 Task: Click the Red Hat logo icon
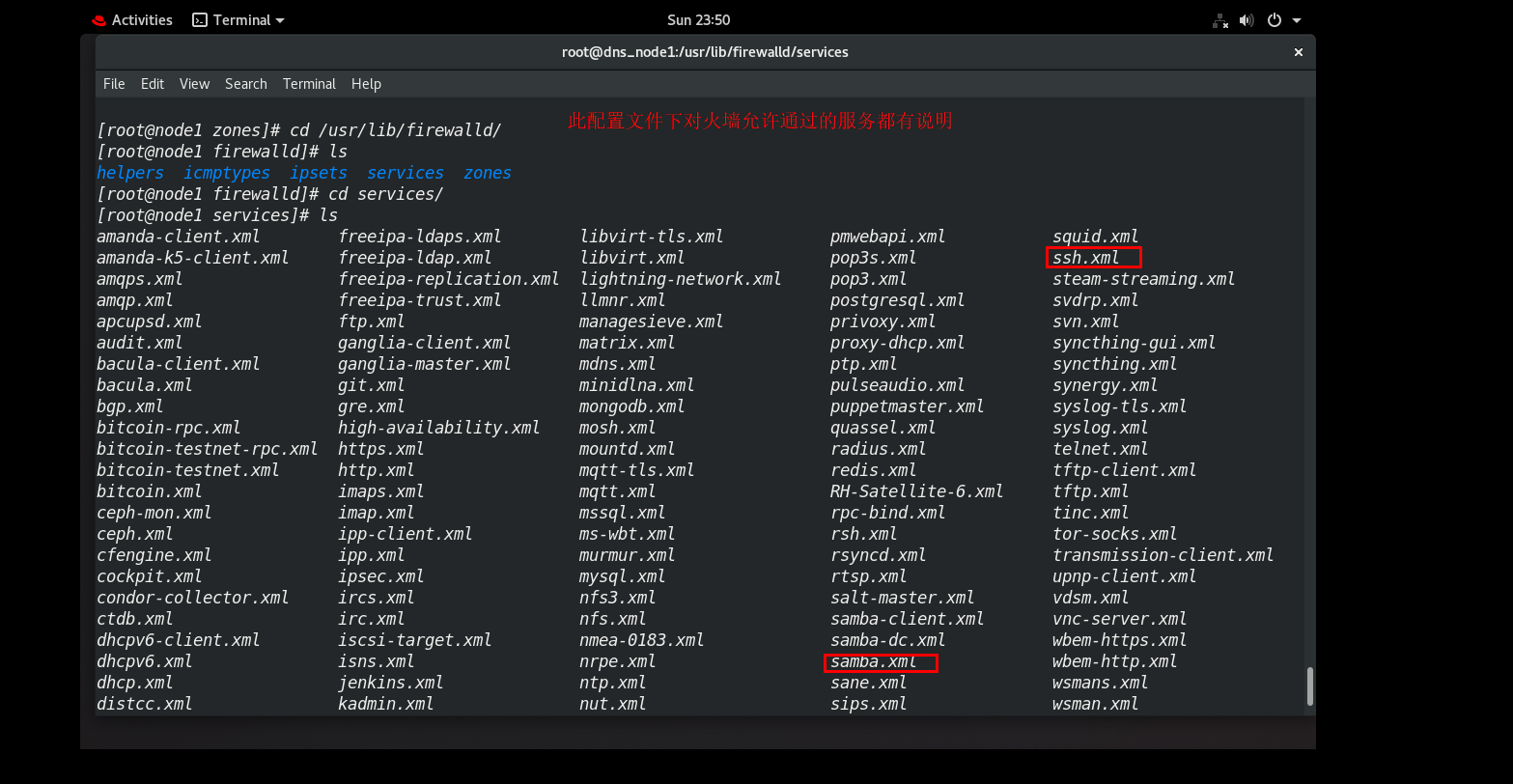coord(98,20)
